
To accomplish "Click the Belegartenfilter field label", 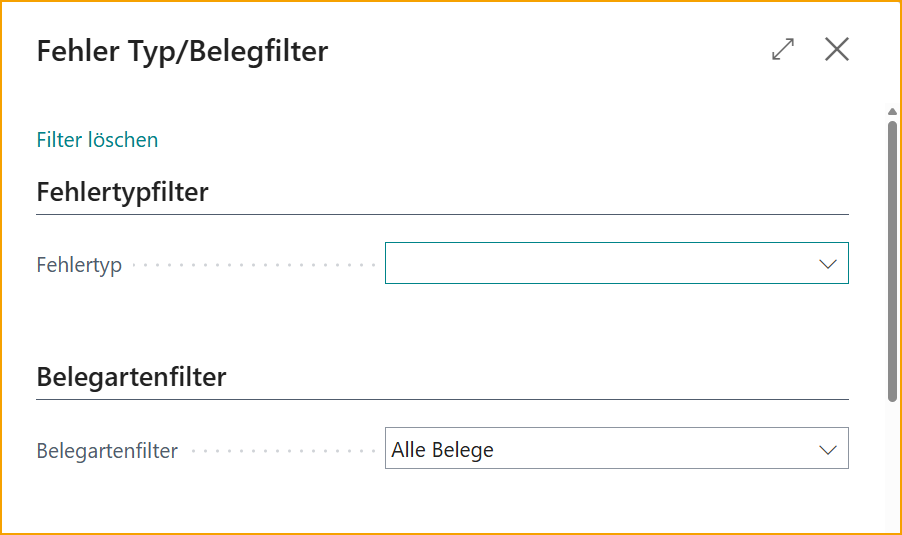I will point(107,450).
